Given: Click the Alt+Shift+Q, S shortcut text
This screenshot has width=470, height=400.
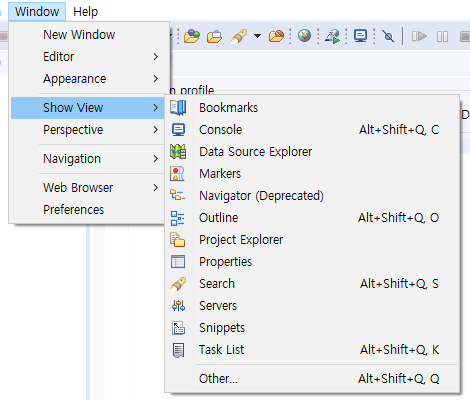Looking at the screenshot, I should (x=399, y=284).
